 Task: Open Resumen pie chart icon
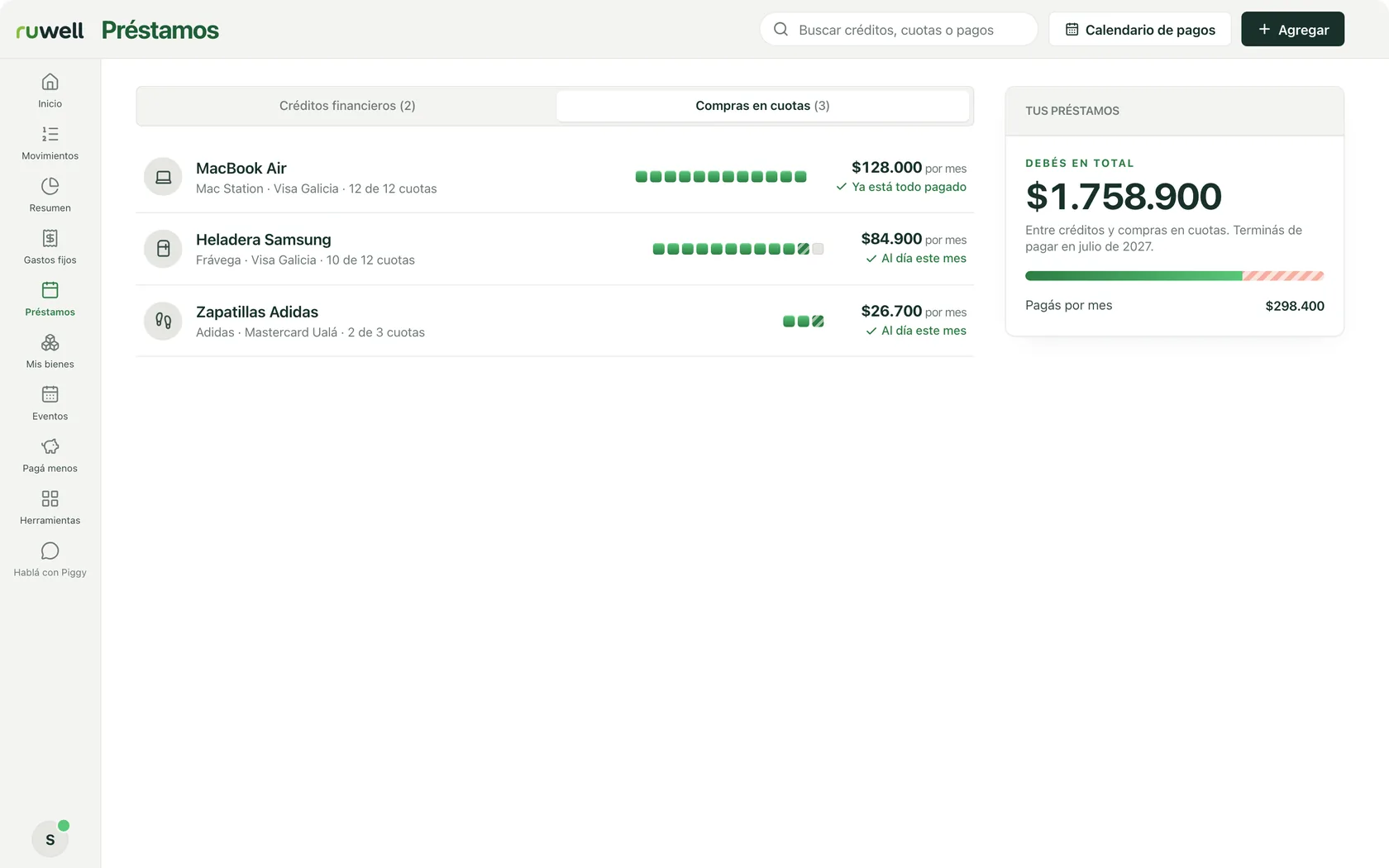pos(50,186)
